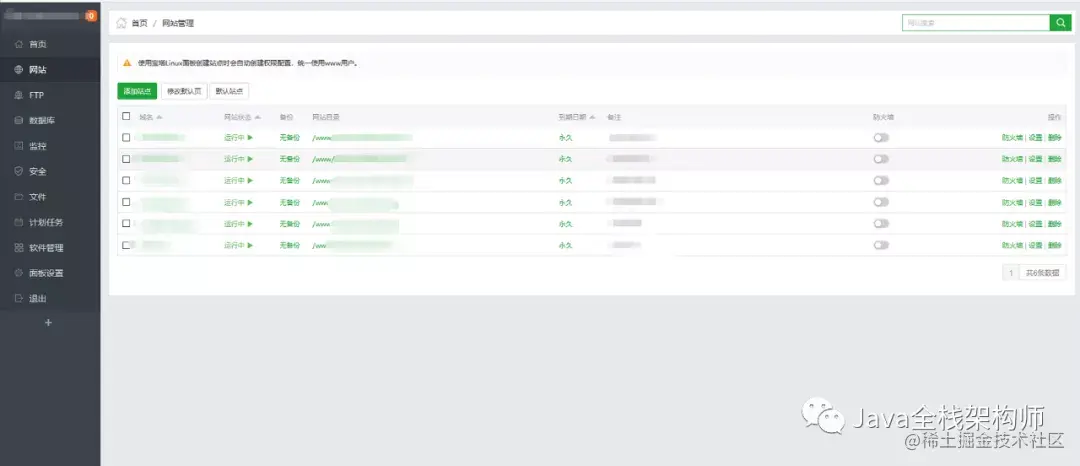Click page number 1 in pagination
Viewport: 1080px width, 466px height.
click(1010, 273)
